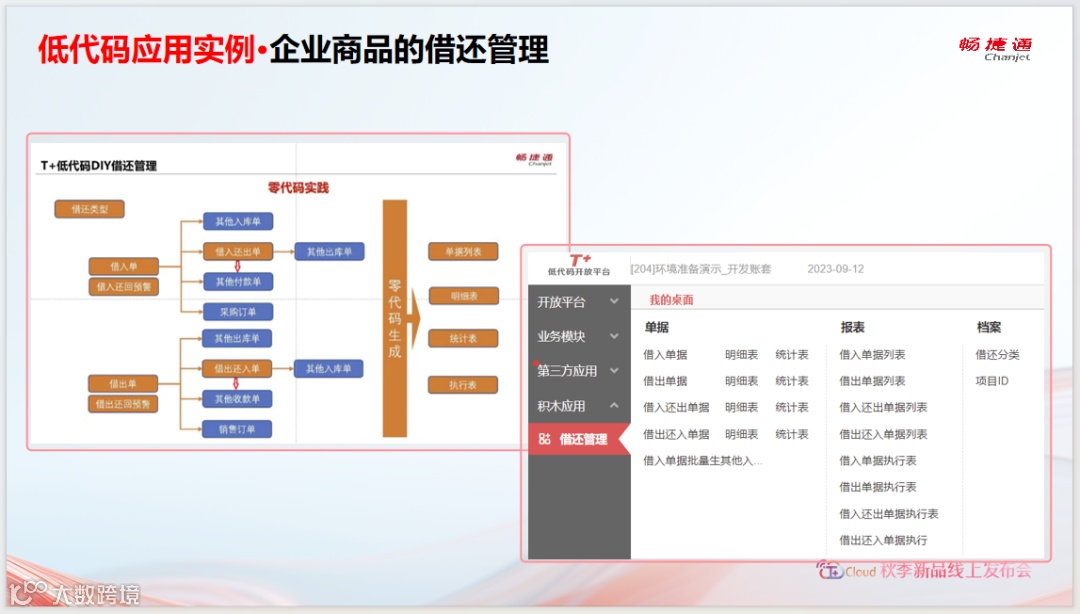This screenshot has height=614, width=1080.
Task: Expand the 业务模块 chevron
Action: (614, 336)
